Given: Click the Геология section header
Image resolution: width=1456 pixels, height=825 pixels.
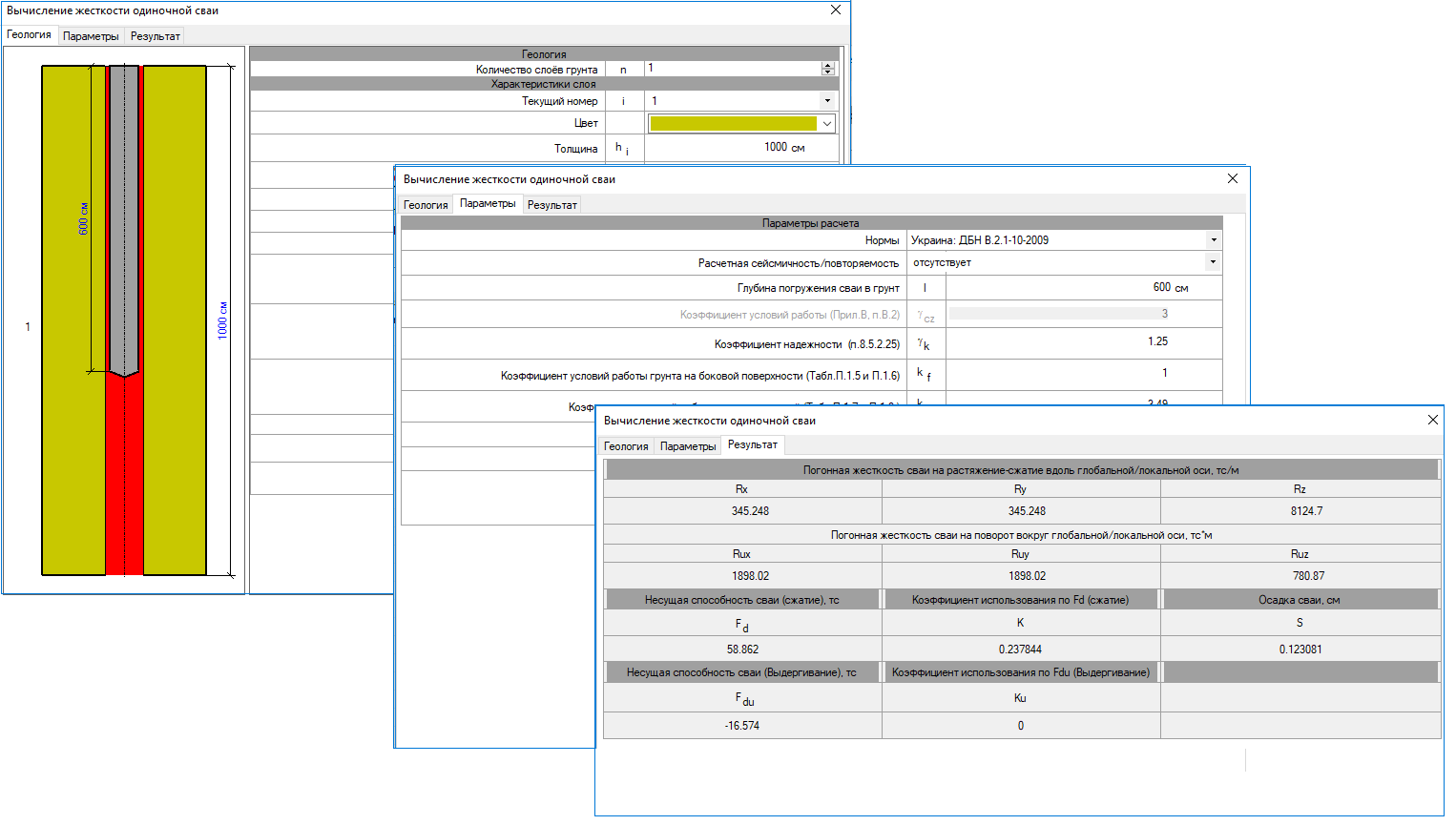Looking at the screenshot, I should coord(545,54).
